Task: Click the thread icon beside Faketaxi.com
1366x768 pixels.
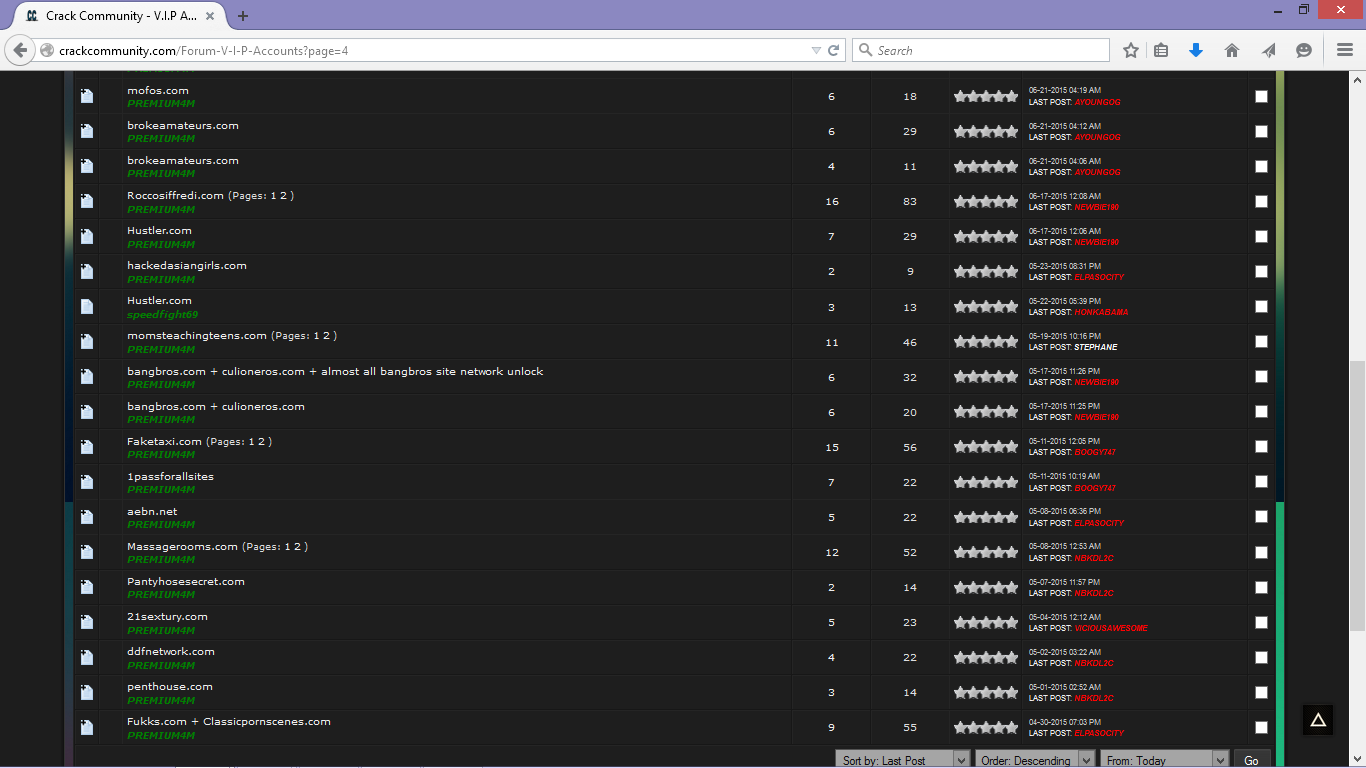Action: (x=87, y=447)
